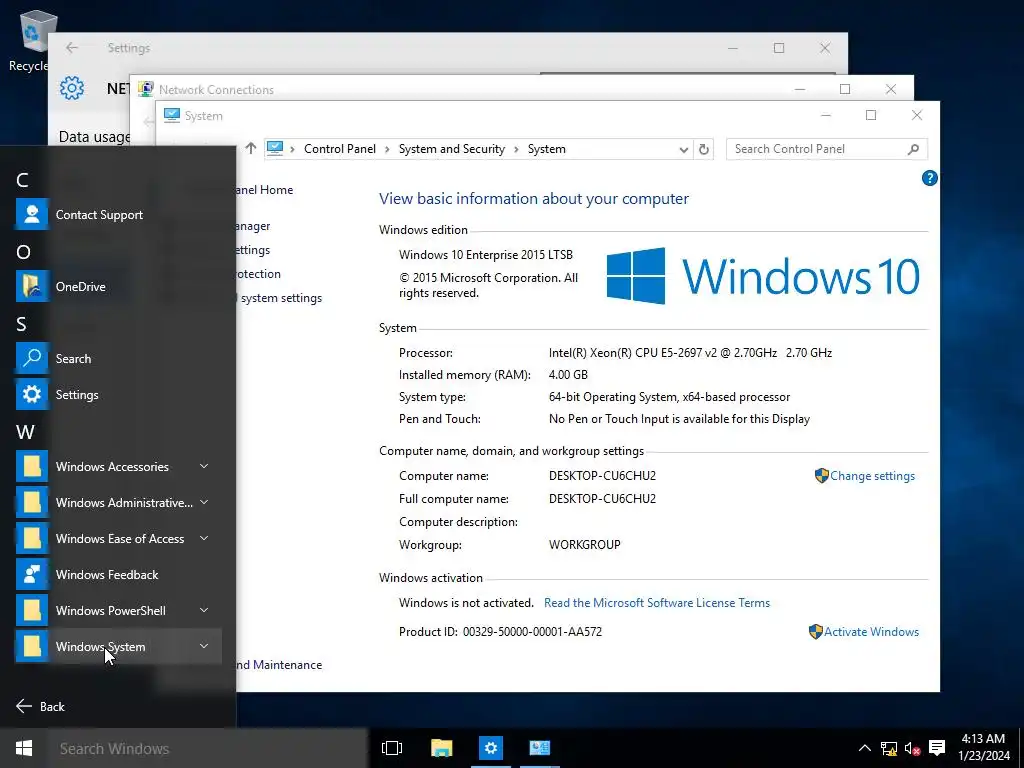
Task: Click the computer name DESKTOP-CU6CHU2 value
Action: click(602, 475)
